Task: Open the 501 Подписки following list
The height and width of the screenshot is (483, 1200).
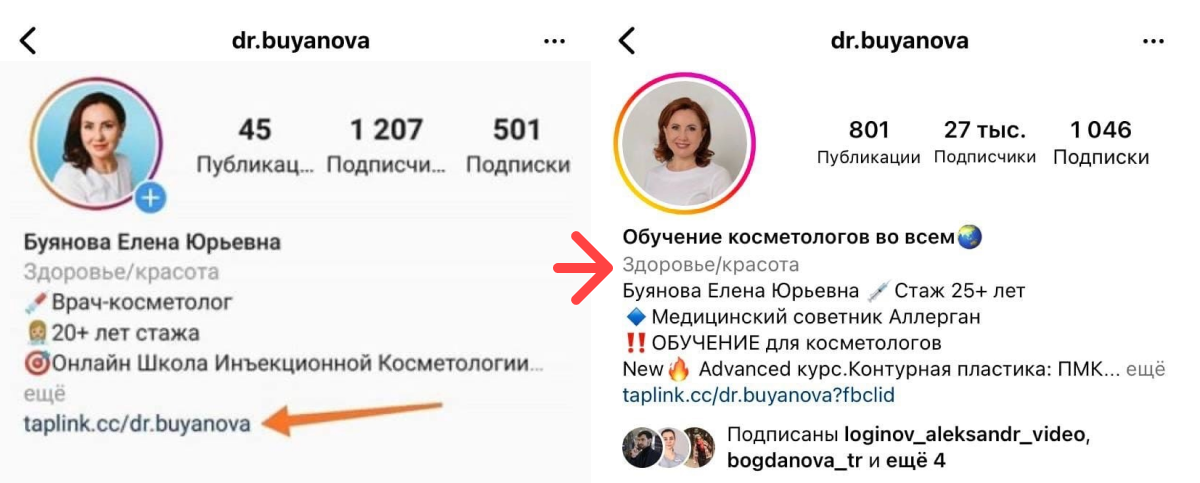Action: pyautogui.click(x=517, y=145)
